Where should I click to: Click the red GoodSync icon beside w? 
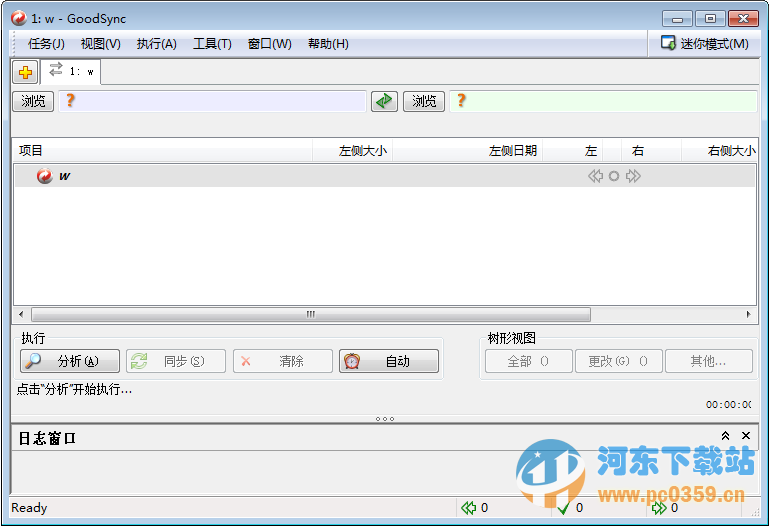(45, 176)
